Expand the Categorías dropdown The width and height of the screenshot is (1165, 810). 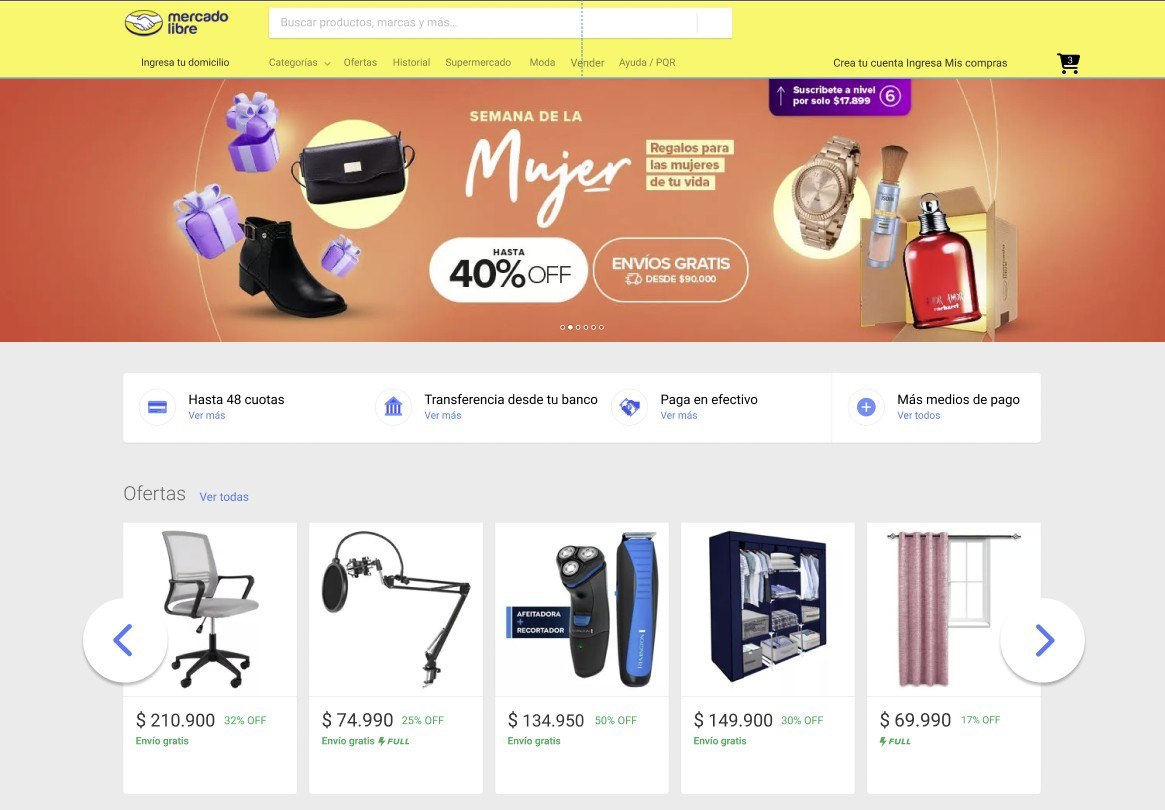click(x=299, y=63)
